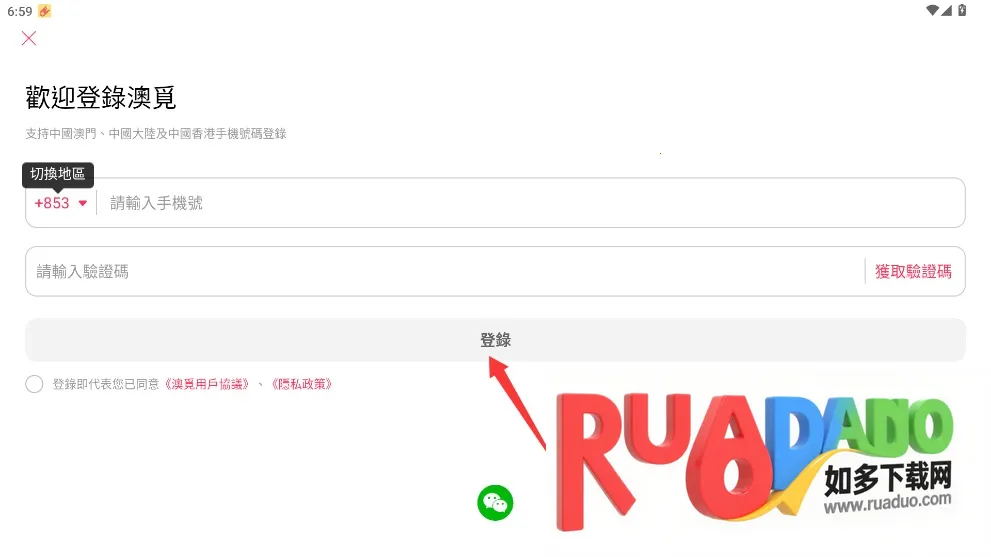Click the 獲取驗證碼 button
The image size is (991, 557).
(913, 271)
